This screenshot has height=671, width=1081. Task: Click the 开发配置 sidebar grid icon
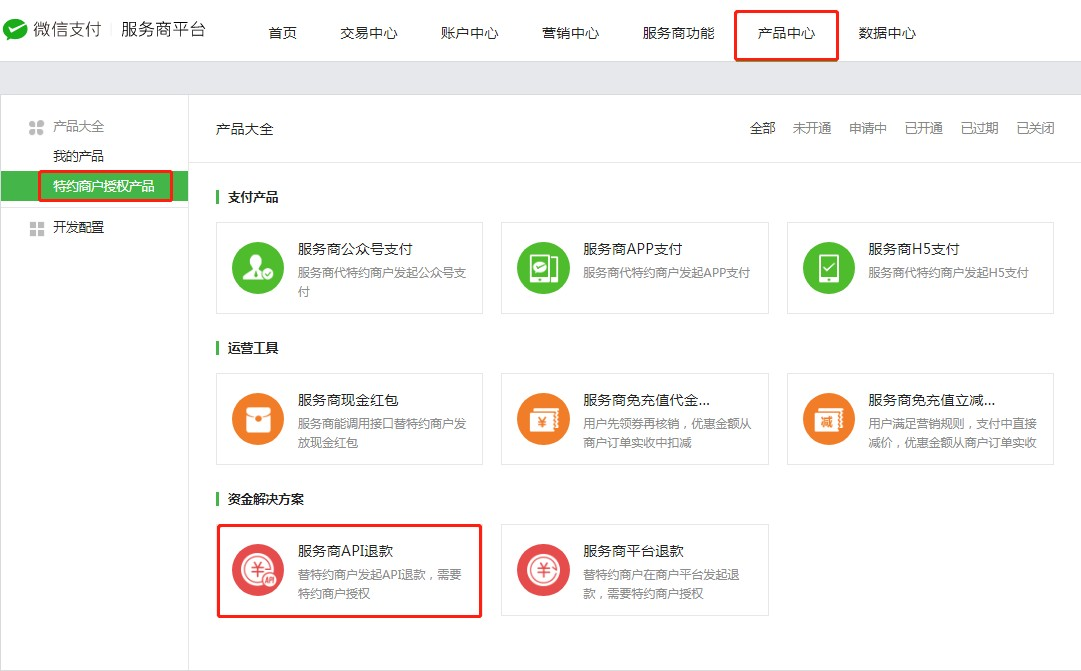(37, 229)
